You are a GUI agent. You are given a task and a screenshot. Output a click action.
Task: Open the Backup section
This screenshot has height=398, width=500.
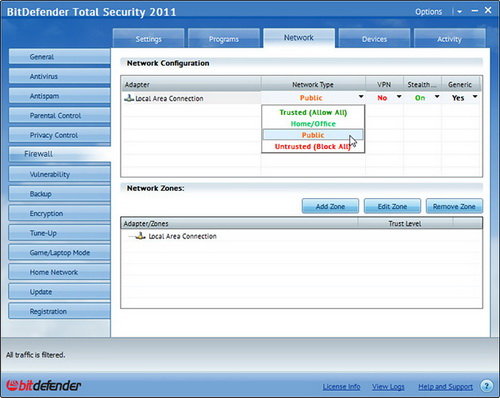pyautogui.click(x=59, y=194)
